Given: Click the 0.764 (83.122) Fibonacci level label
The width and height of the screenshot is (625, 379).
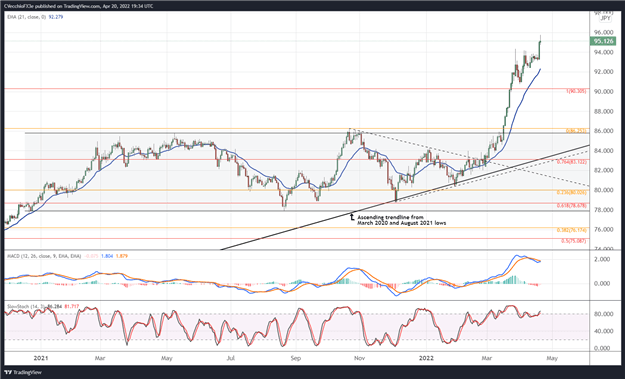Looking at the screenshot, I should pyautogui.click(x=571, y=162).
